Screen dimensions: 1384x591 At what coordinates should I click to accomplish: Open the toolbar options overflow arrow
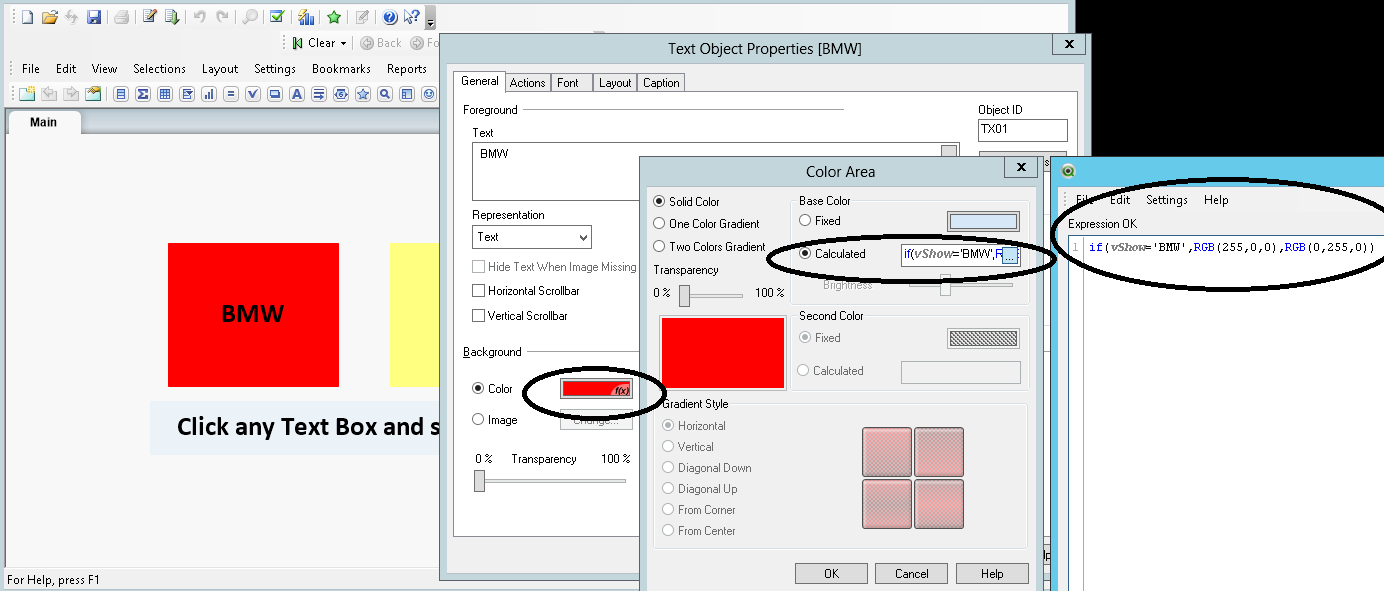click(x=430, y=17)
